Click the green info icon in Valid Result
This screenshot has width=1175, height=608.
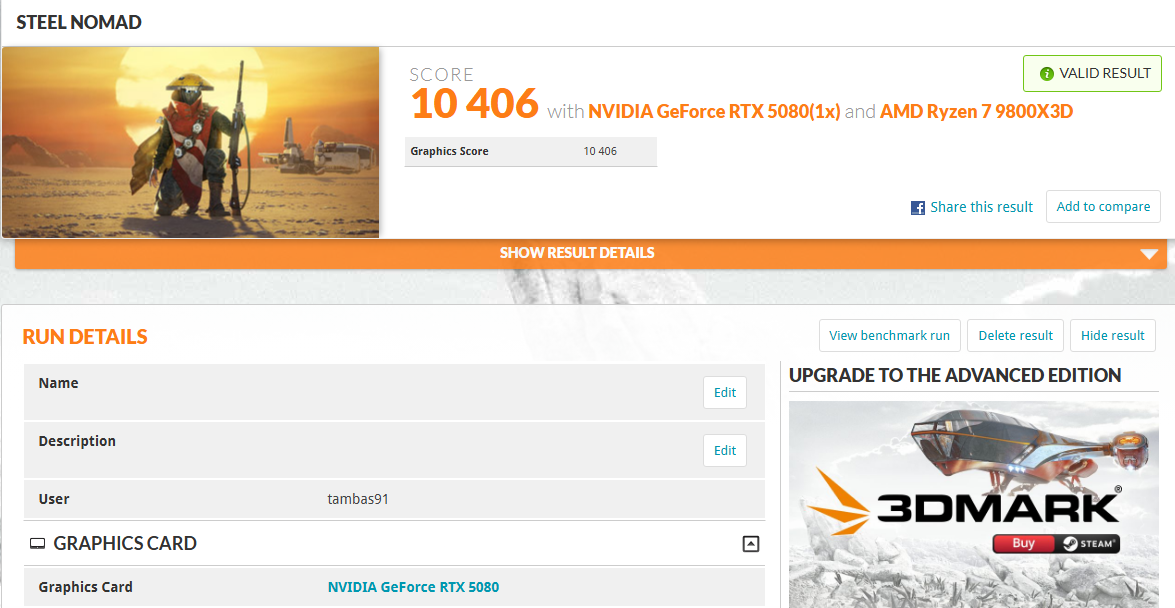pyautogui.click(x=1046, y=73)
